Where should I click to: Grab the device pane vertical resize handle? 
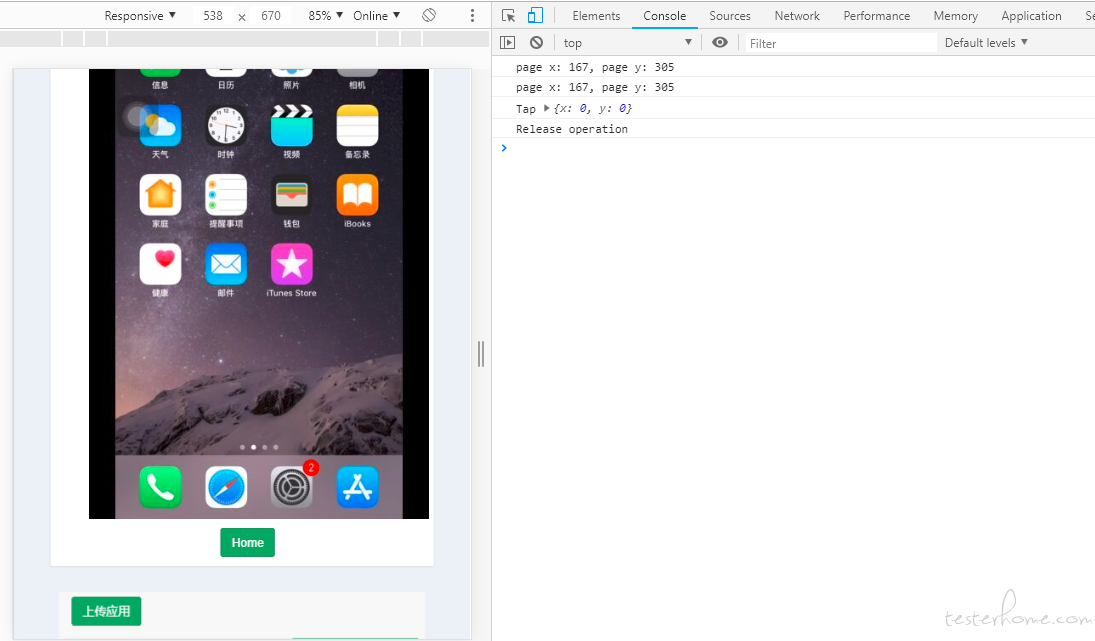(480, 354)
